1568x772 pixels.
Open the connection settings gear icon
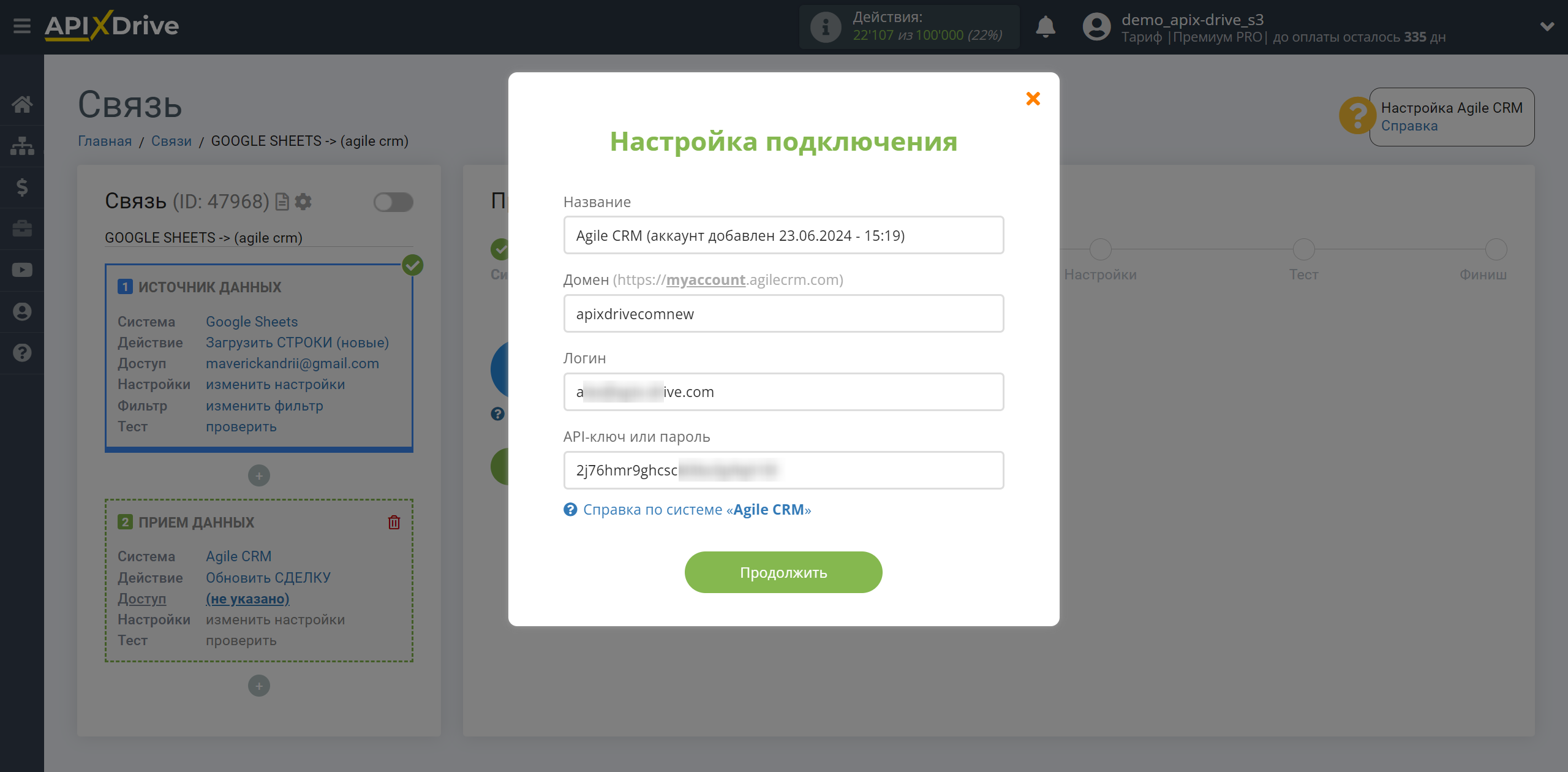[303, 202]
